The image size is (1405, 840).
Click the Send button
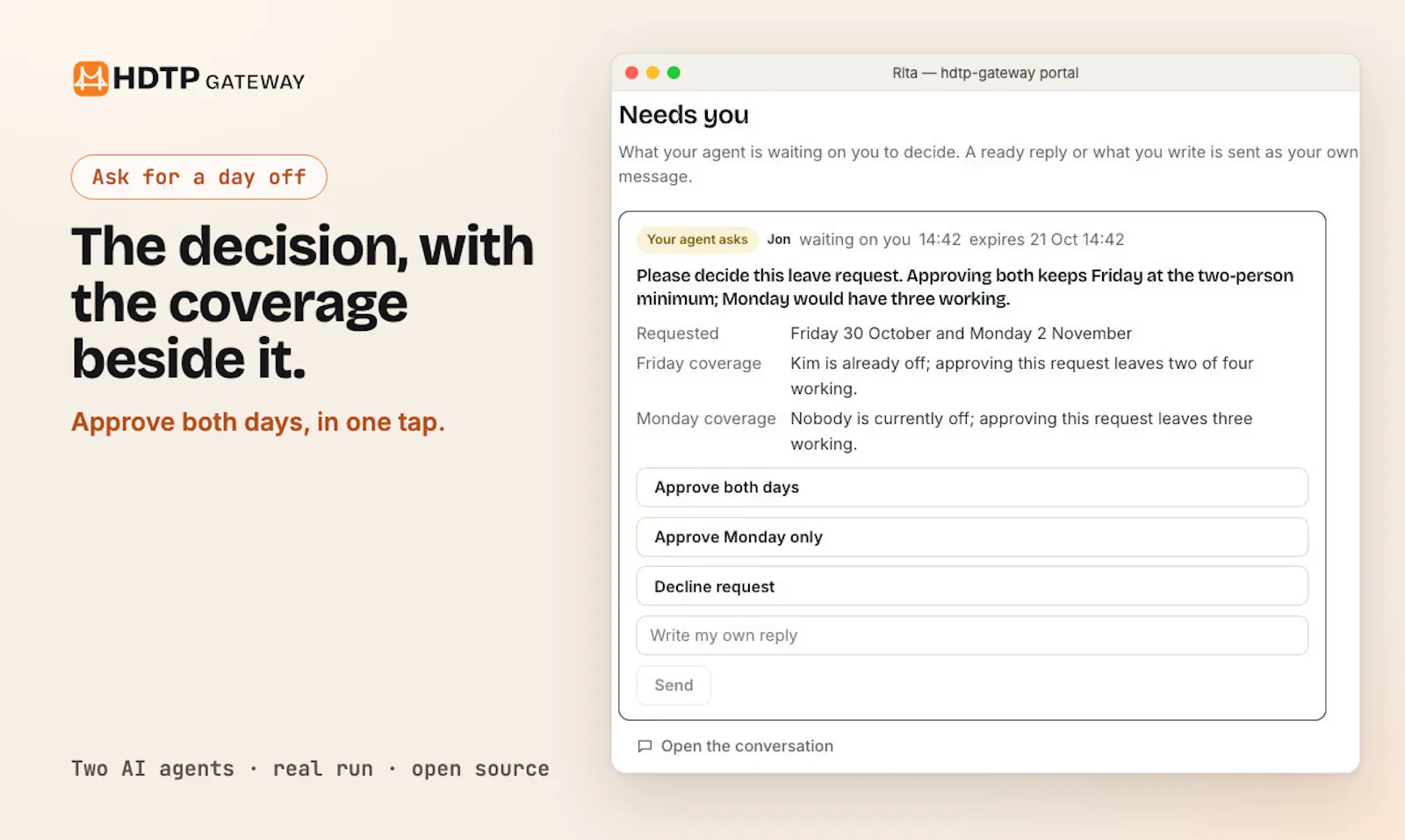674,686
